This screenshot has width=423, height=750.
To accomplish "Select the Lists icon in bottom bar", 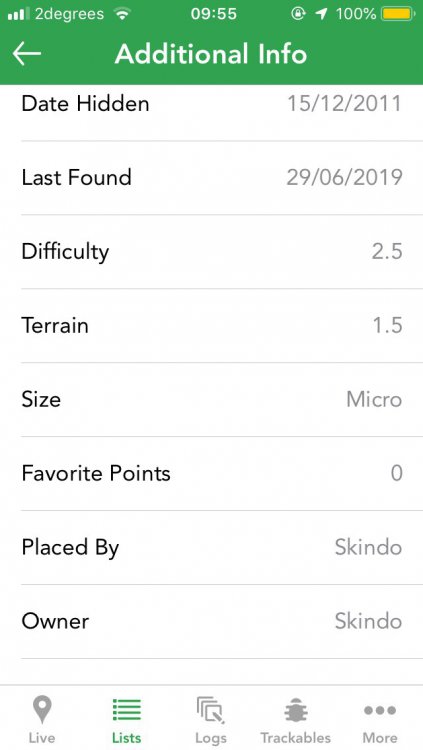I will click(x=127, y=709).
